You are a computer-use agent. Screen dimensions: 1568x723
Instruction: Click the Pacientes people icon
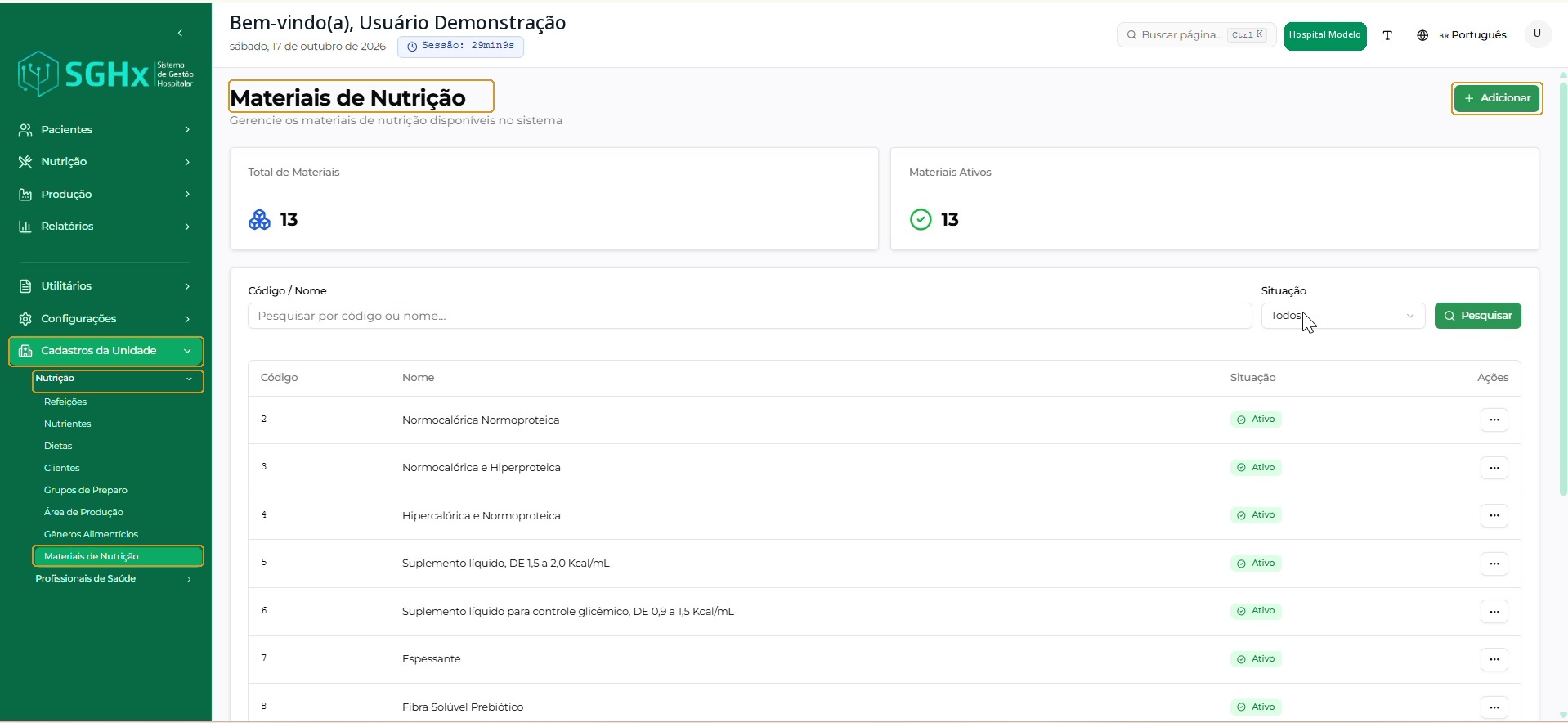(25, 130)
